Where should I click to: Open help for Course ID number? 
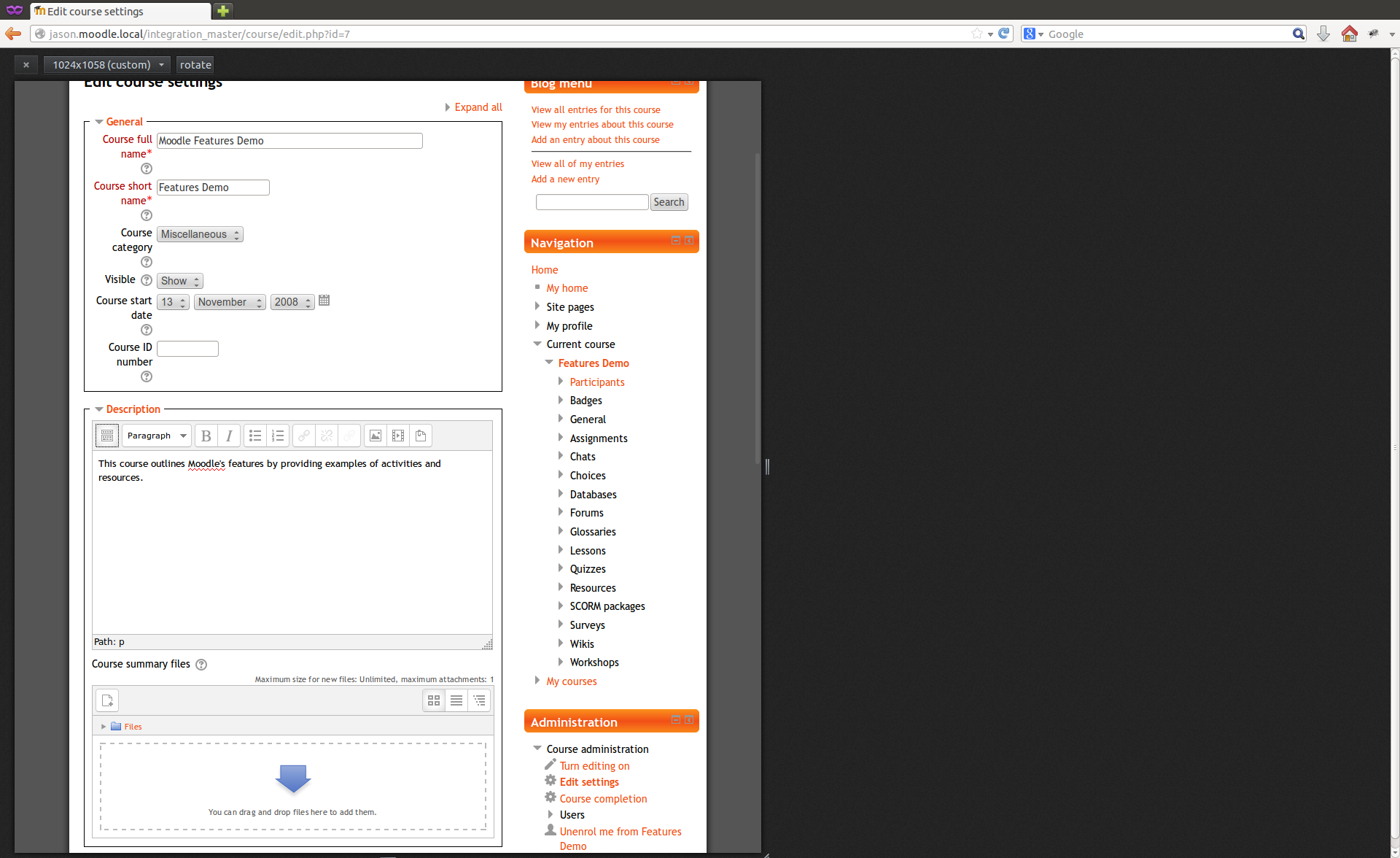(x=147, y=376)
